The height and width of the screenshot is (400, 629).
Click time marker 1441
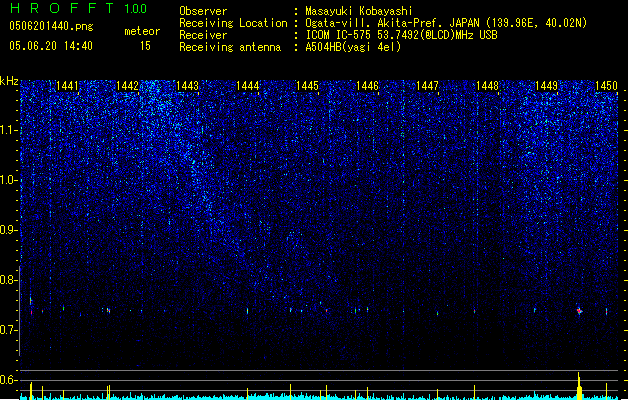click(x=67, y=86)
